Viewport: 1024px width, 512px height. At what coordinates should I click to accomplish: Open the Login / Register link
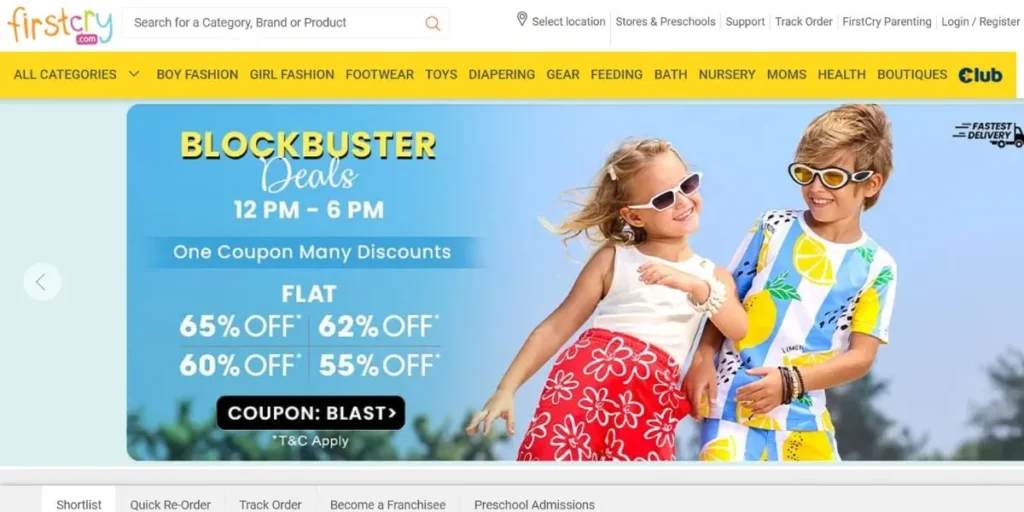(980, 22)
